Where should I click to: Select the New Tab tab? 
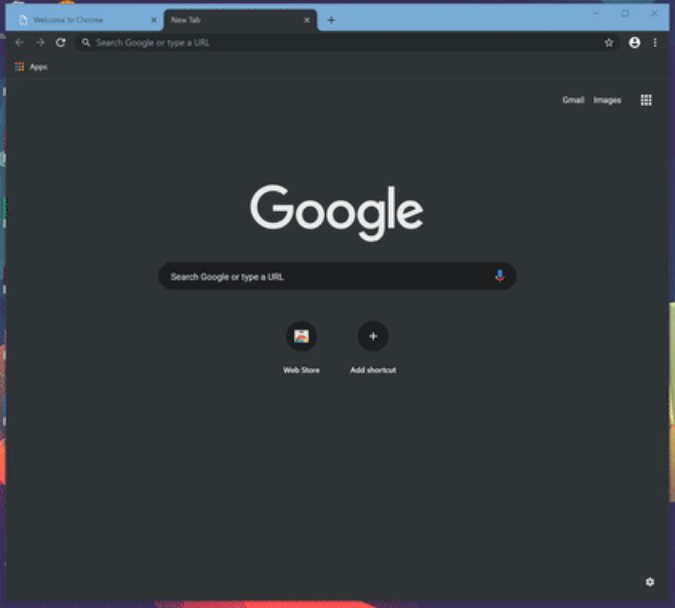point(240,20)
